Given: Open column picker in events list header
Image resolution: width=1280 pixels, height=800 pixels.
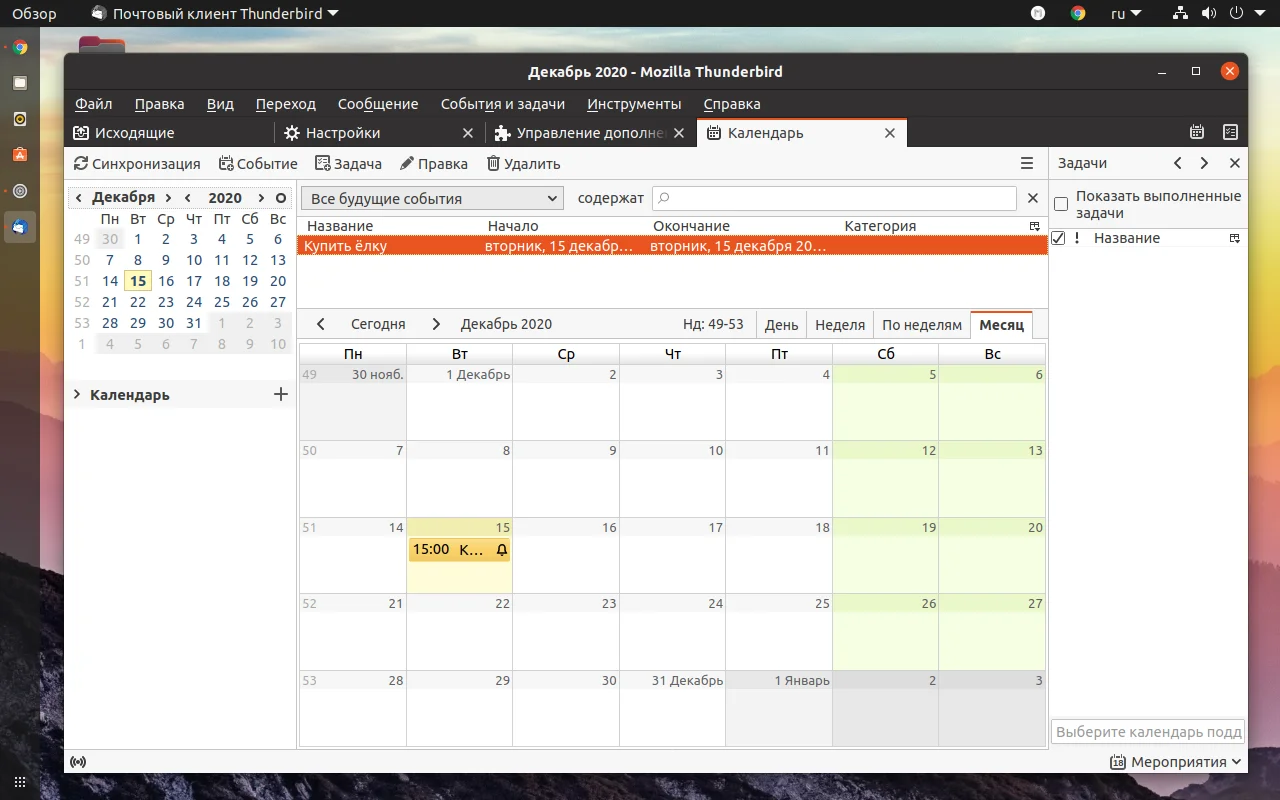Looking at the screenshot, I should coord(1035,226).
